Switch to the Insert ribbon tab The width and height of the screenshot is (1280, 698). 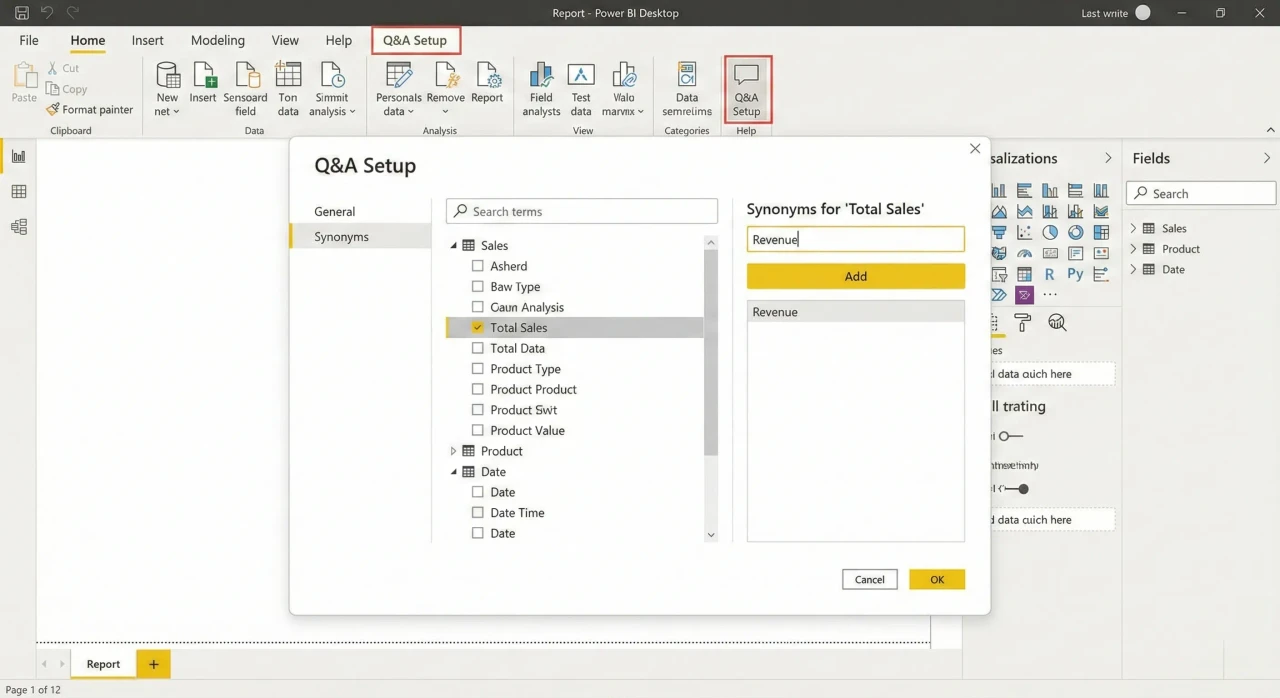(x=148, y=40)
